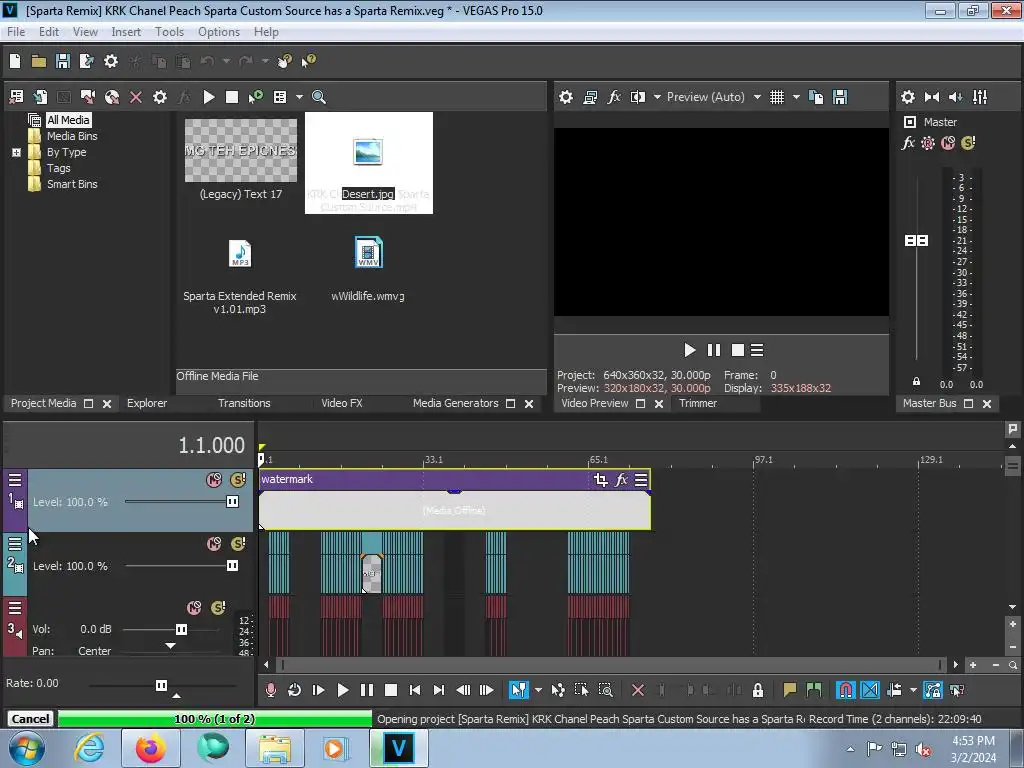Expand the By Type tree node
The width and height of the screenshot is (1024, 768).
(x=16, y=153)
